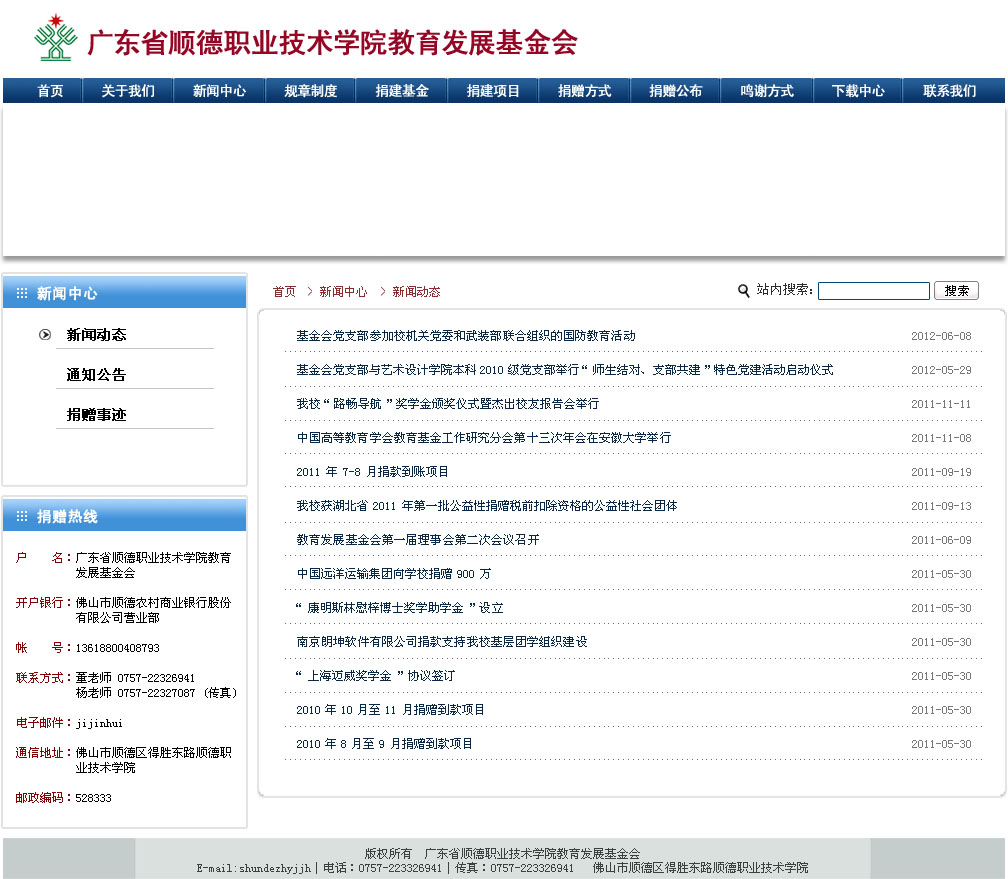Open 捐赠事迹 in the sidebar

[x=96, y=415]
